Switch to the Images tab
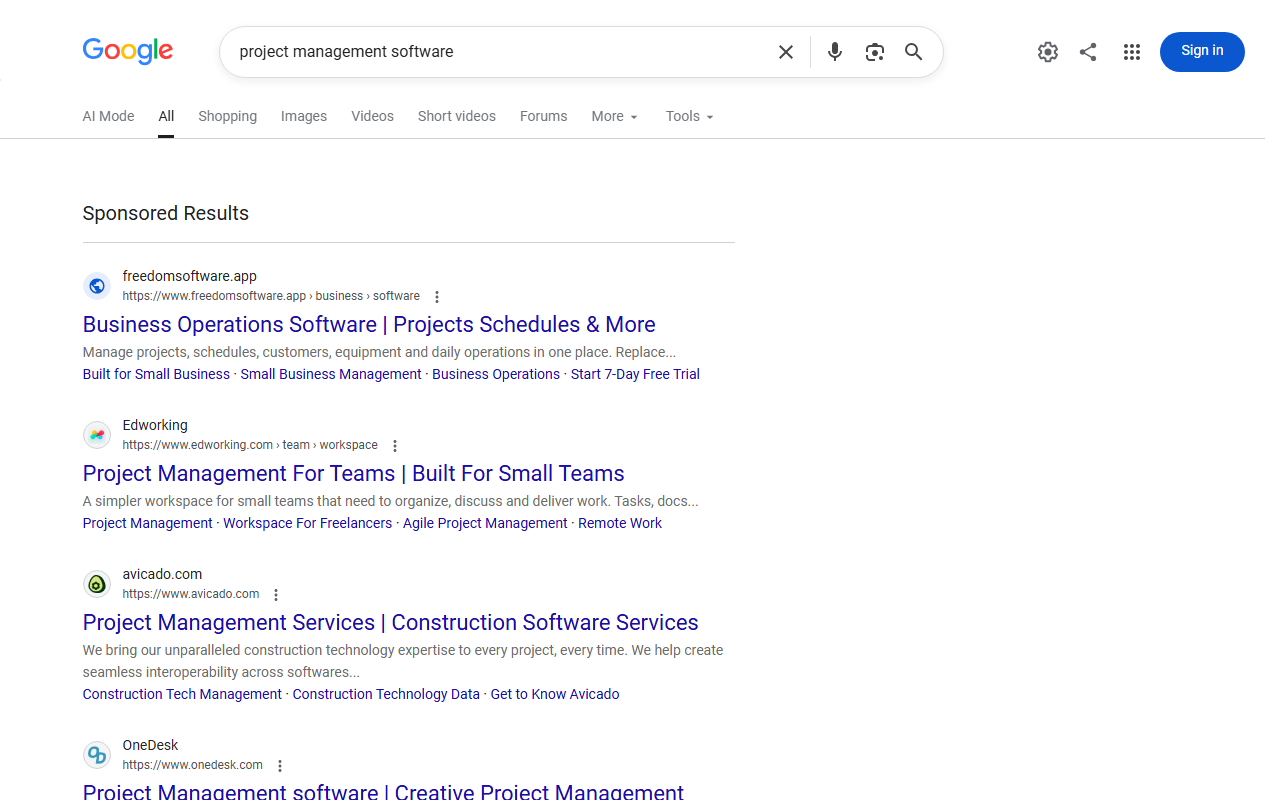 304,116
